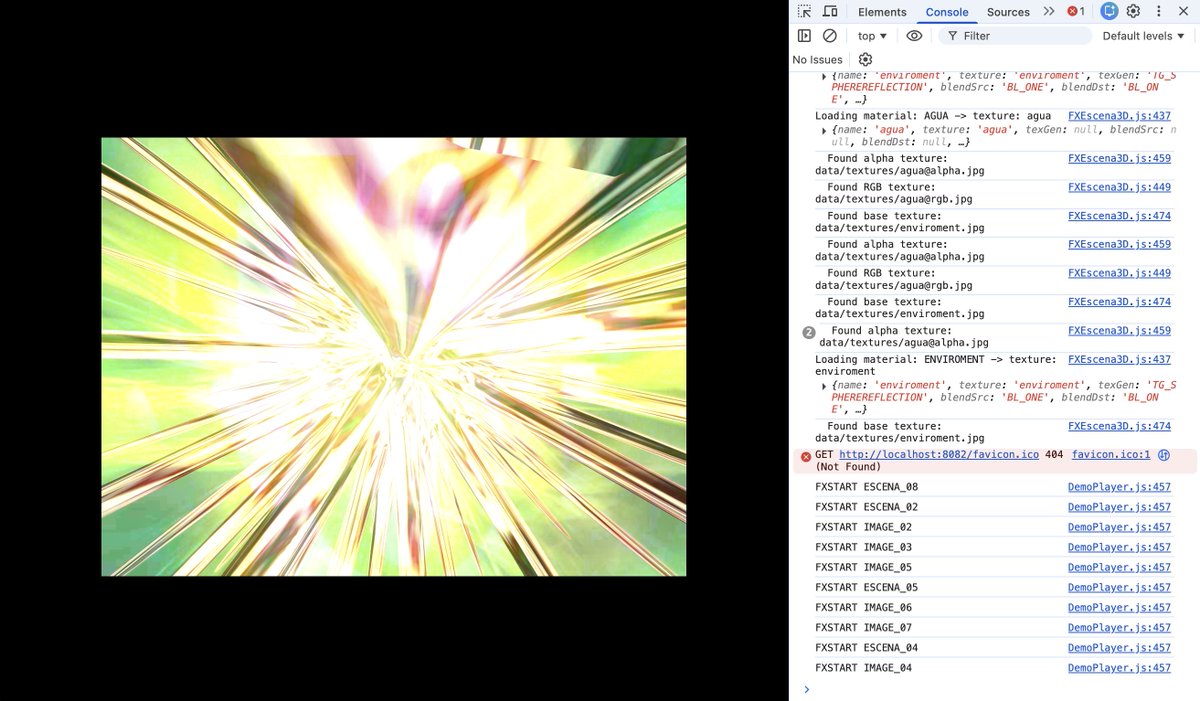Open the top JavaScript context dropdown
Image resolution: width=1200 pixels, height=701 pixels.
pyautogui.click(x=872, y=36)
